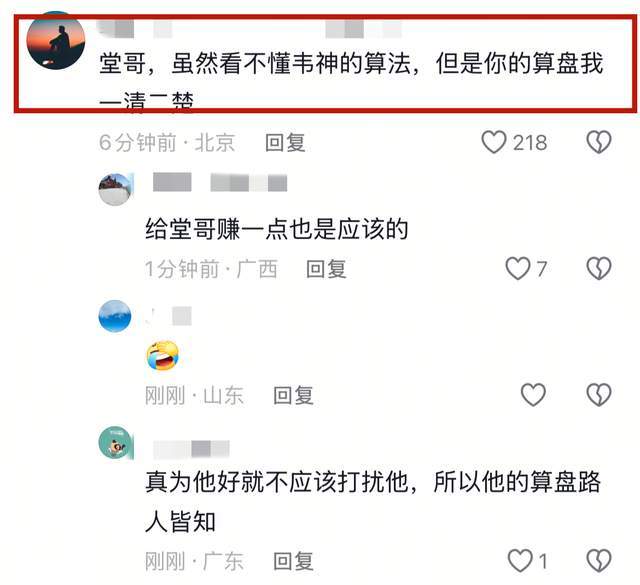Tap the laughing-crying emoji comment
The height and width of the screenshot is (585, 640).
coord(162,355)
